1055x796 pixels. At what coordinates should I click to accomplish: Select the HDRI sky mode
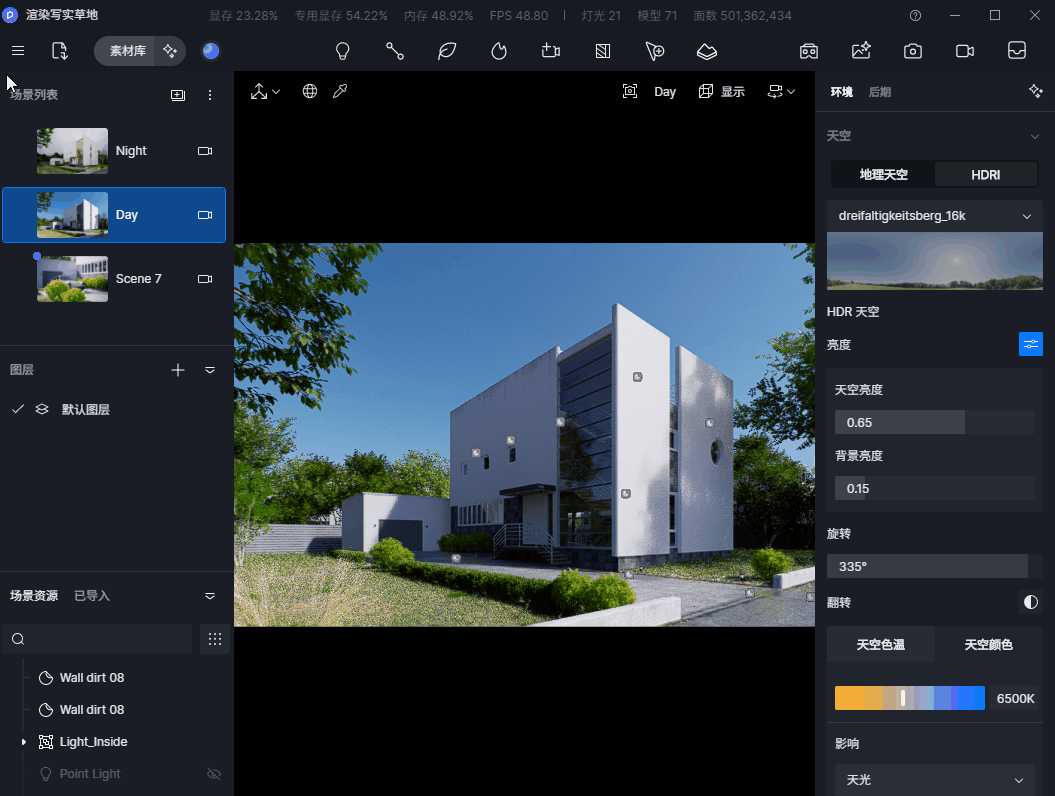[986, 175]
